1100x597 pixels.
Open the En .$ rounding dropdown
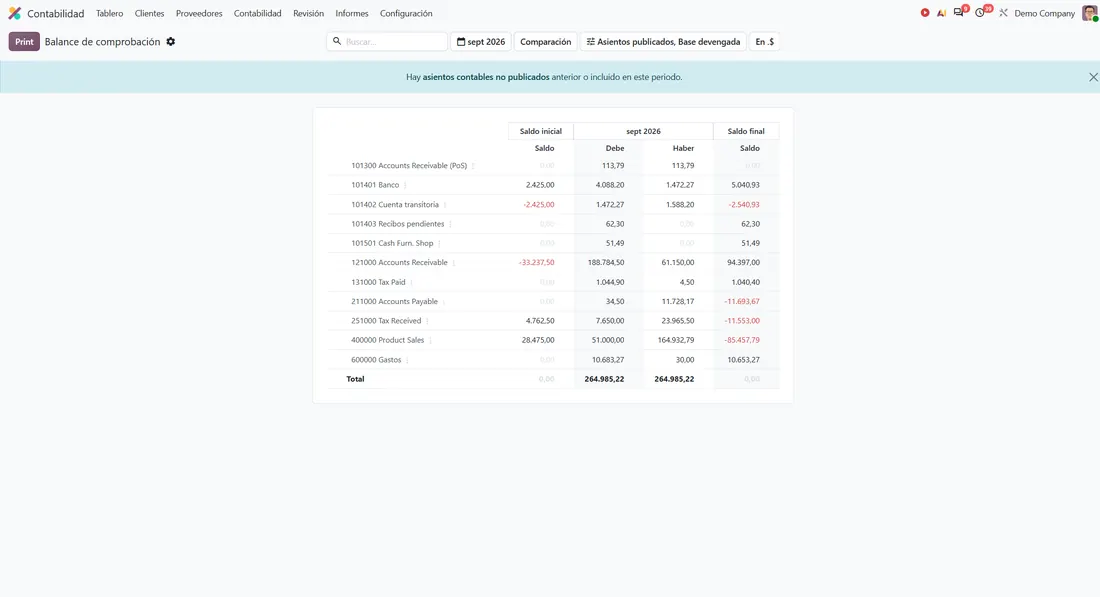(765, 41)
